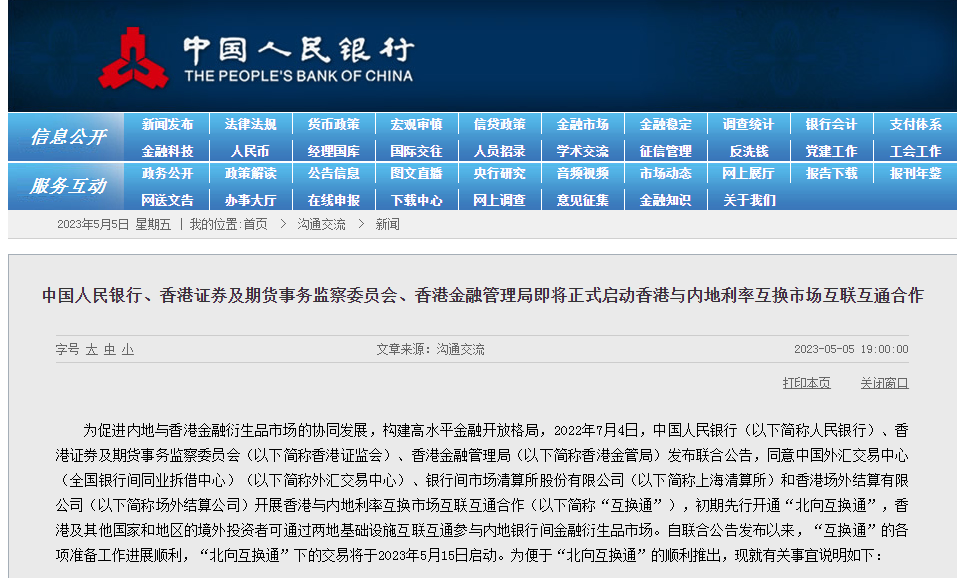
Task: Open 党建工作 section
Action: (831, 151)
